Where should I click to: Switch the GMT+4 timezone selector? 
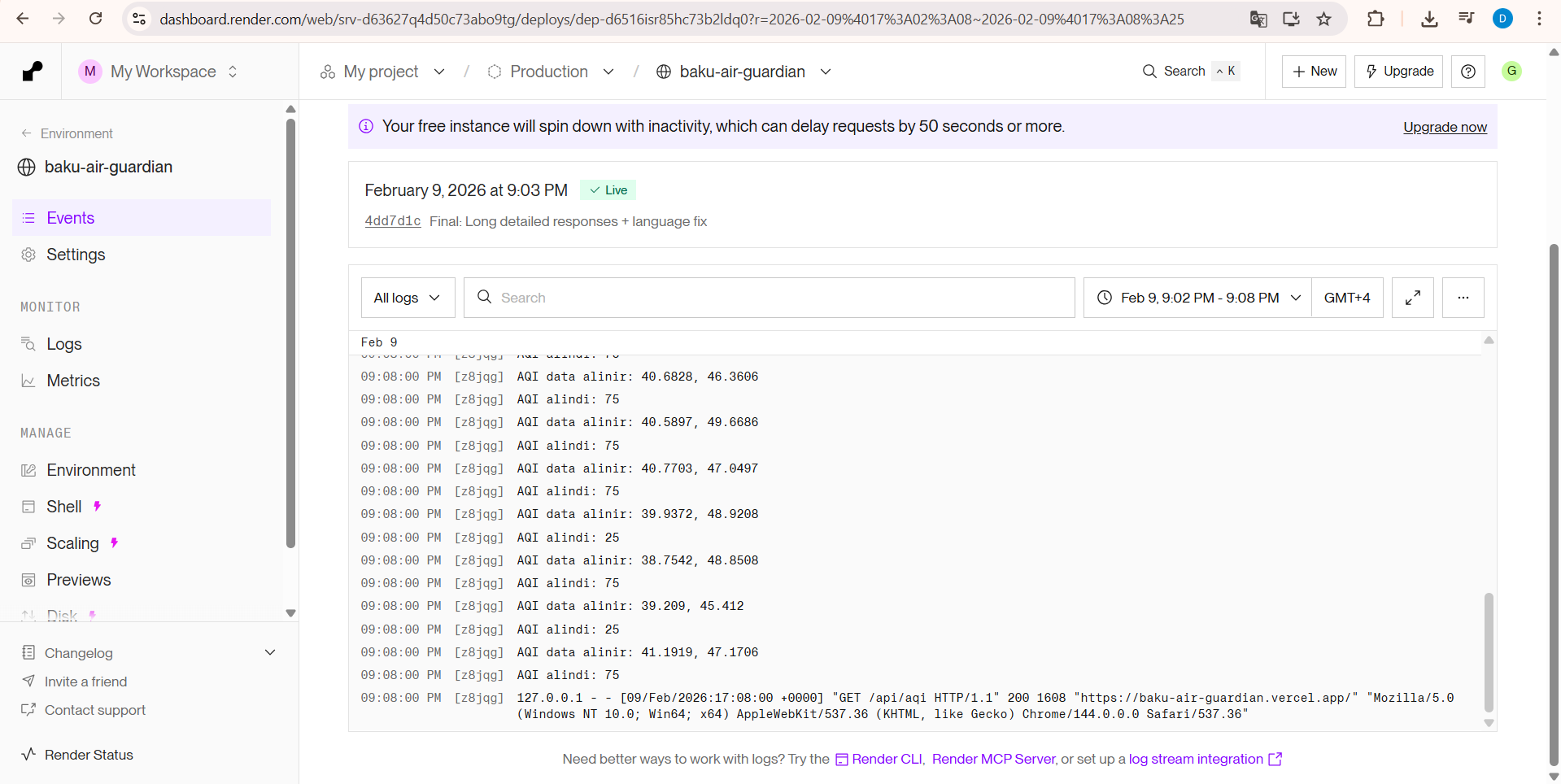[1347, 298]
